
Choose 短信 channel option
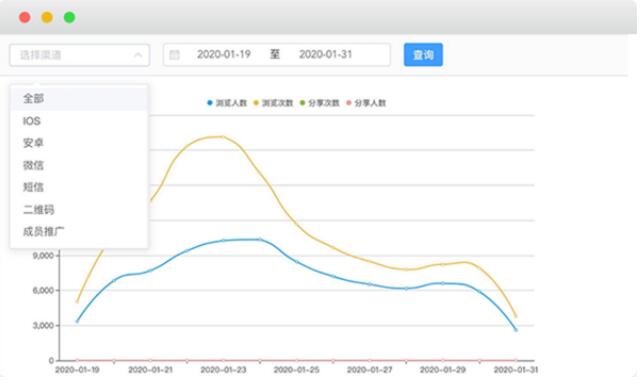tap(79, 187)
